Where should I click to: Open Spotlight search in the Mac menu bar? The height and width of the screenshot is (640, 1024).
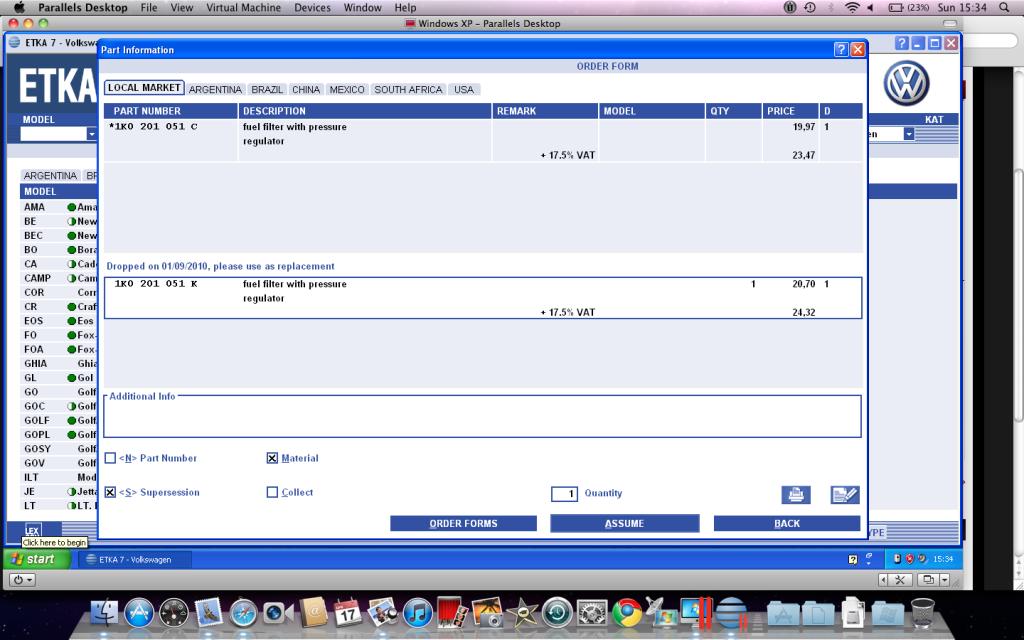pos(1004,8)
